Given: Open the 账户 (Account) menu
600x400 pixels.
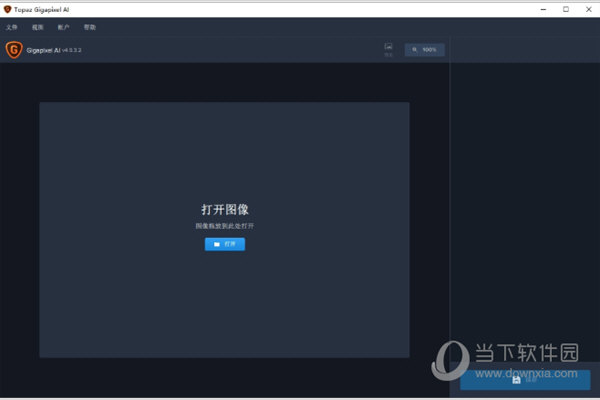Looking at the screenshot, I should point(63,27).
